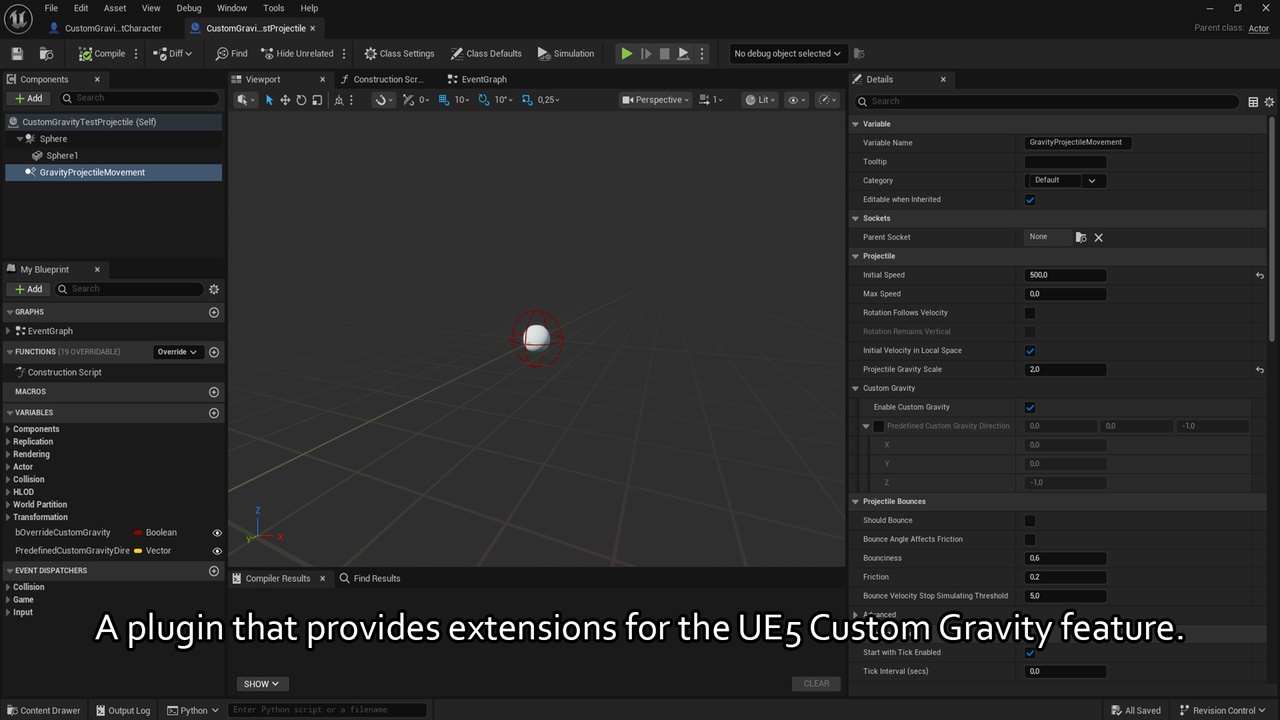Click the Find magnifier icon in toolbar
The width and height of the screenshot is (1280, 720).
[222, 54]
